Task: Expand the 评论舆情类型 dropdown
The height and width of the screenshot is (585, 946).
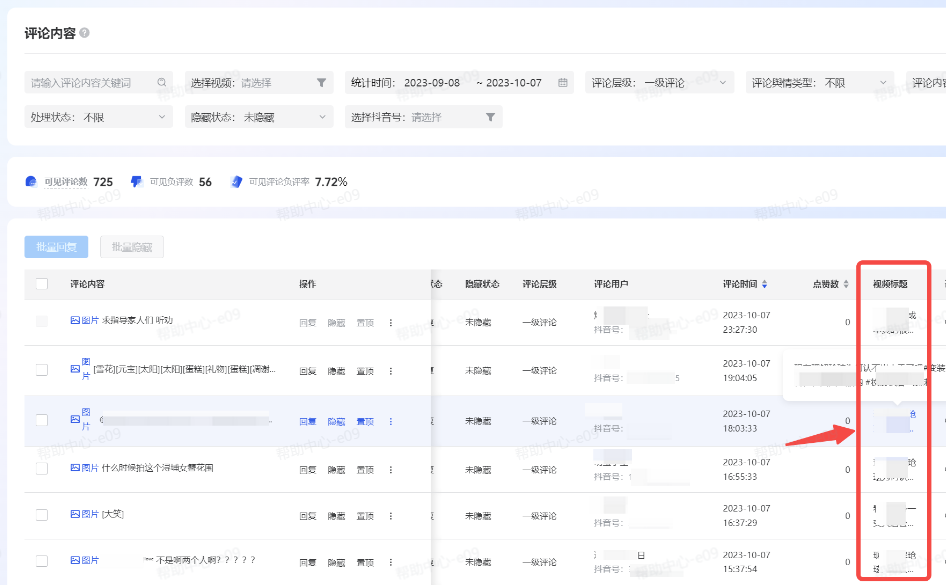Action: (x=820, y=82)
